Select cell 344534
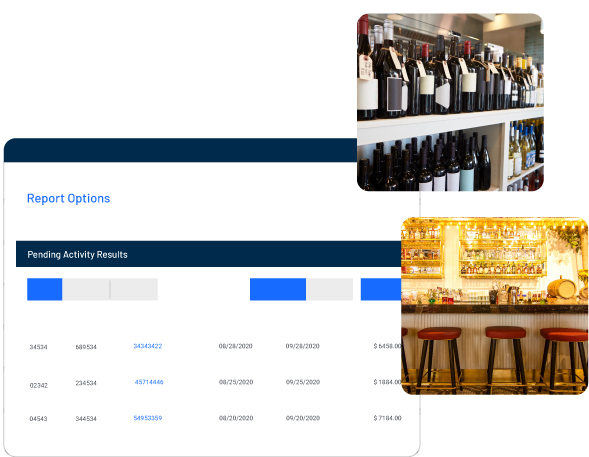Image resolution: width=589 pixels, height=457 pixels. coord(86,418)
